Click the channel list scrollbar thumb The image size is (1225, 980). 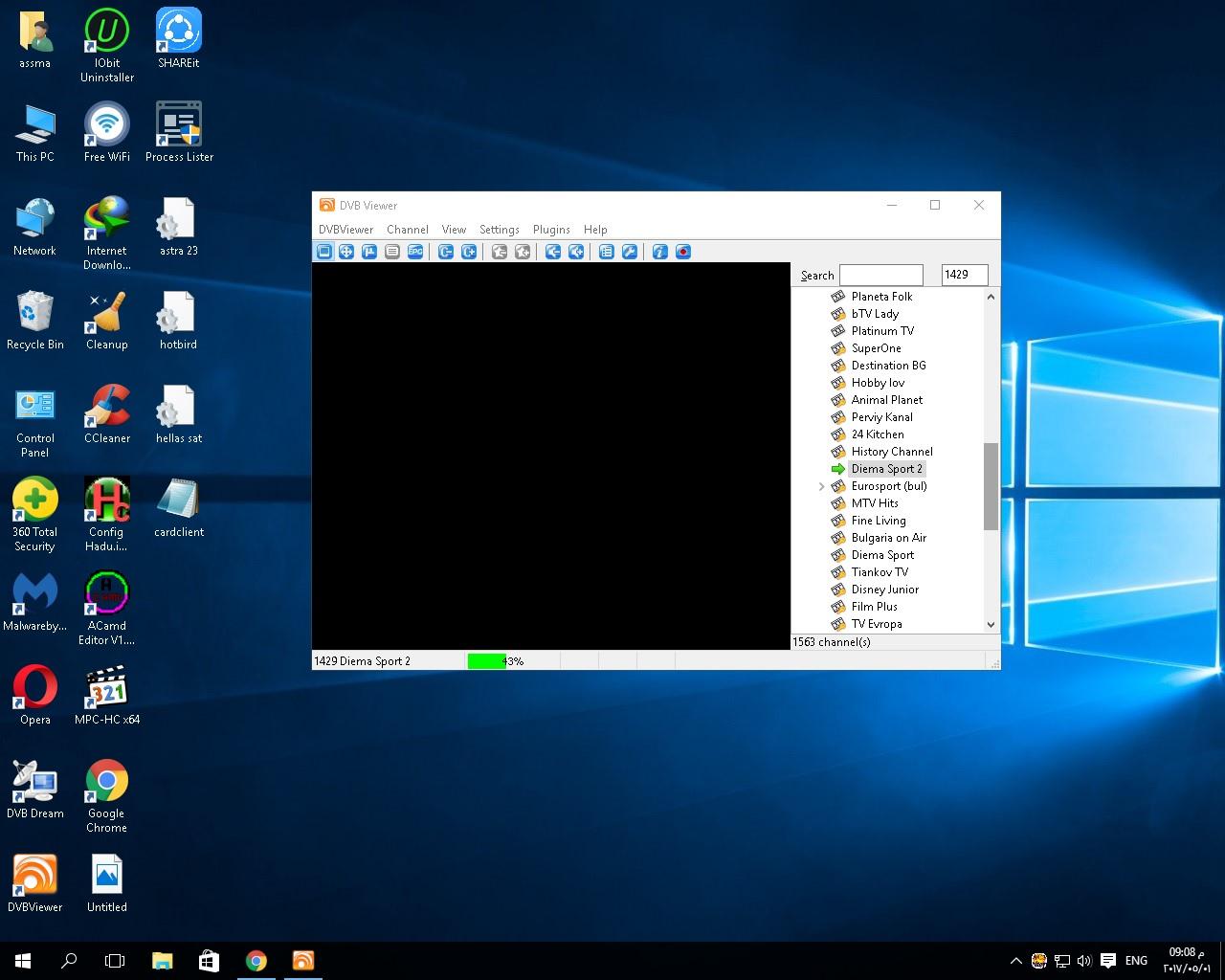click(x=991, y=486)
